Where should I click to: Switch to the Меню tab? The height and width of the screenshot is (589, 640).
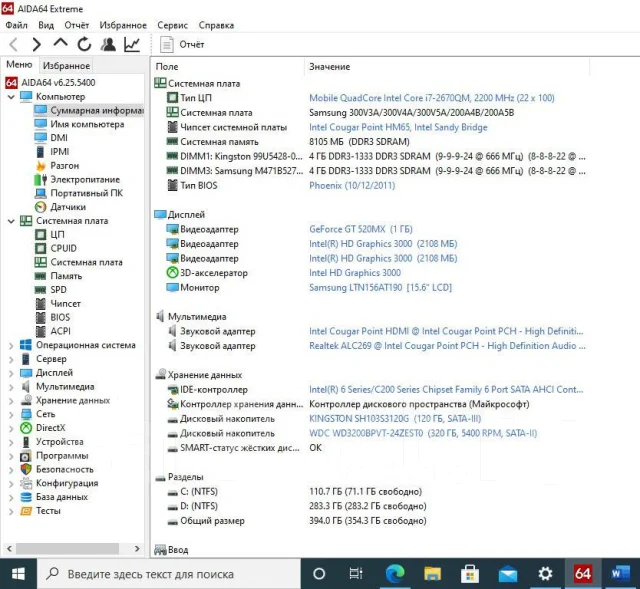(19, 64)
